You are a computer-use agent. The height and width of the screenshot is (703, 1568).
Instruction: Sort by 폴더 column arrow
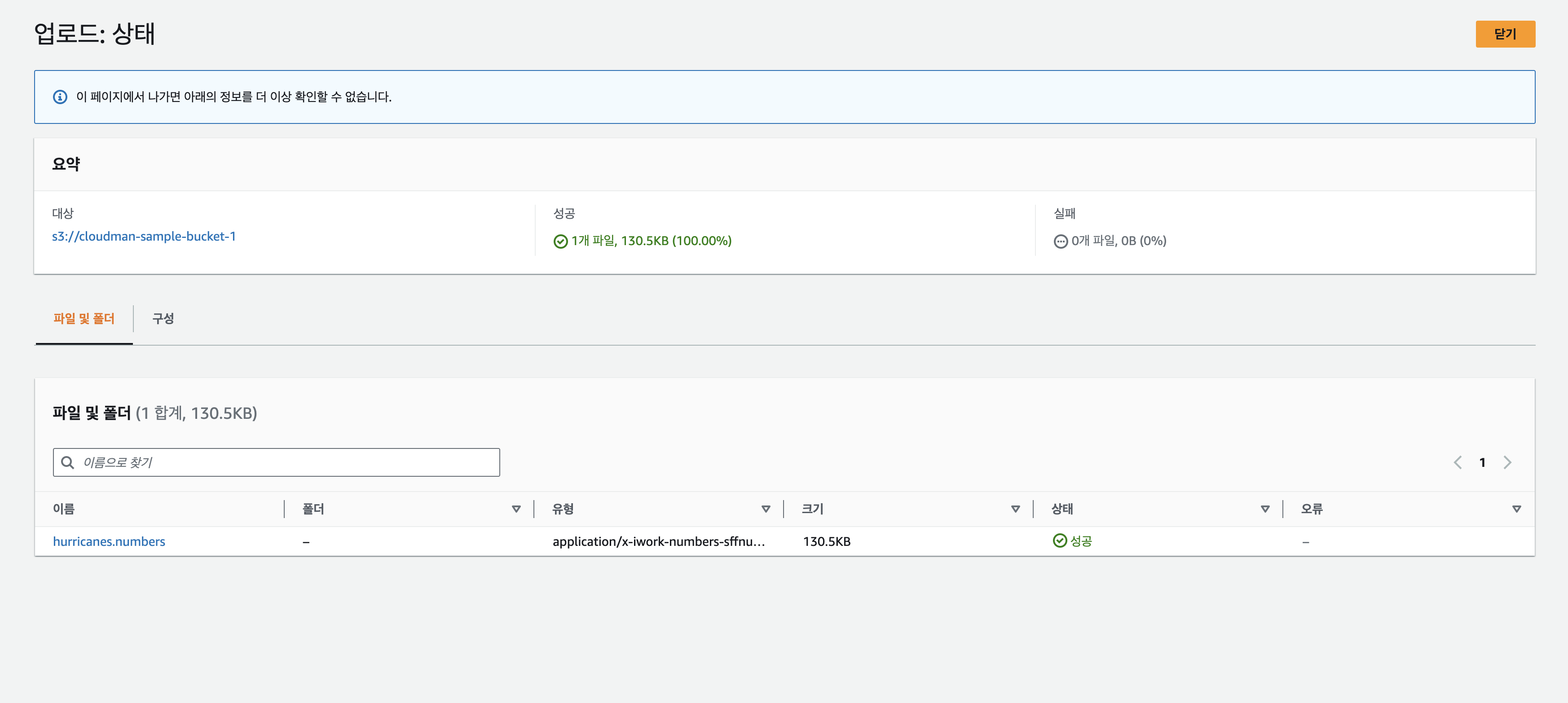pyautogui.click(x=515, y=509)
